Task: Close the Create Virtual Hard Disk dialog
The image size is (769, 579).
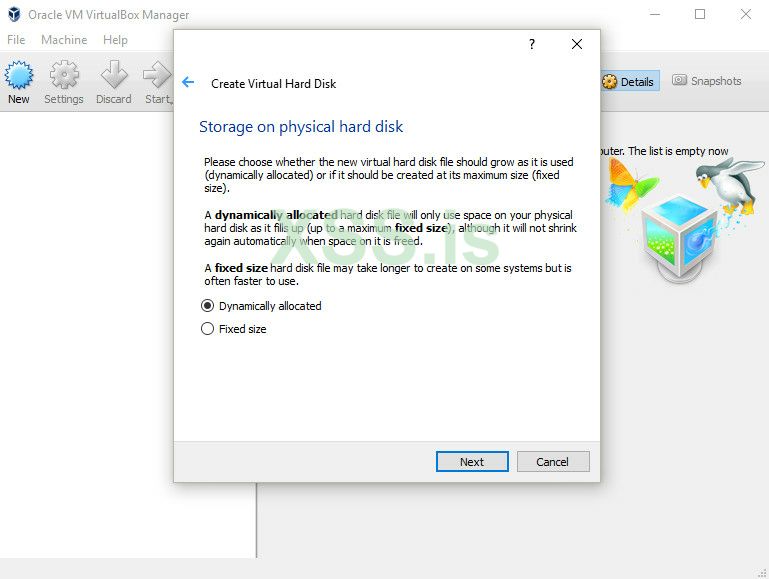Action: [x=577, y=44]
